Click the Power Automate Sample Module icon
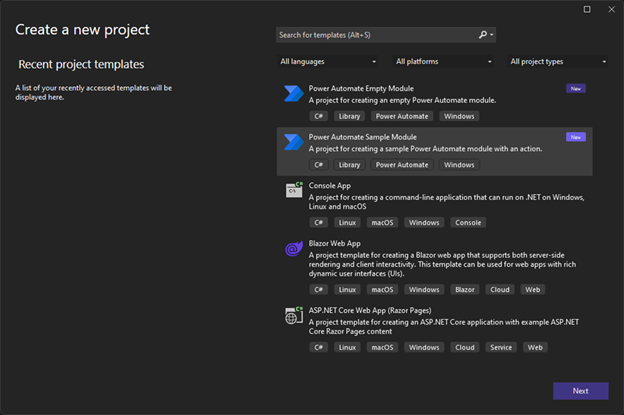Screen dimensions: 624x415 pyautogui.click(x=294, y=142)
